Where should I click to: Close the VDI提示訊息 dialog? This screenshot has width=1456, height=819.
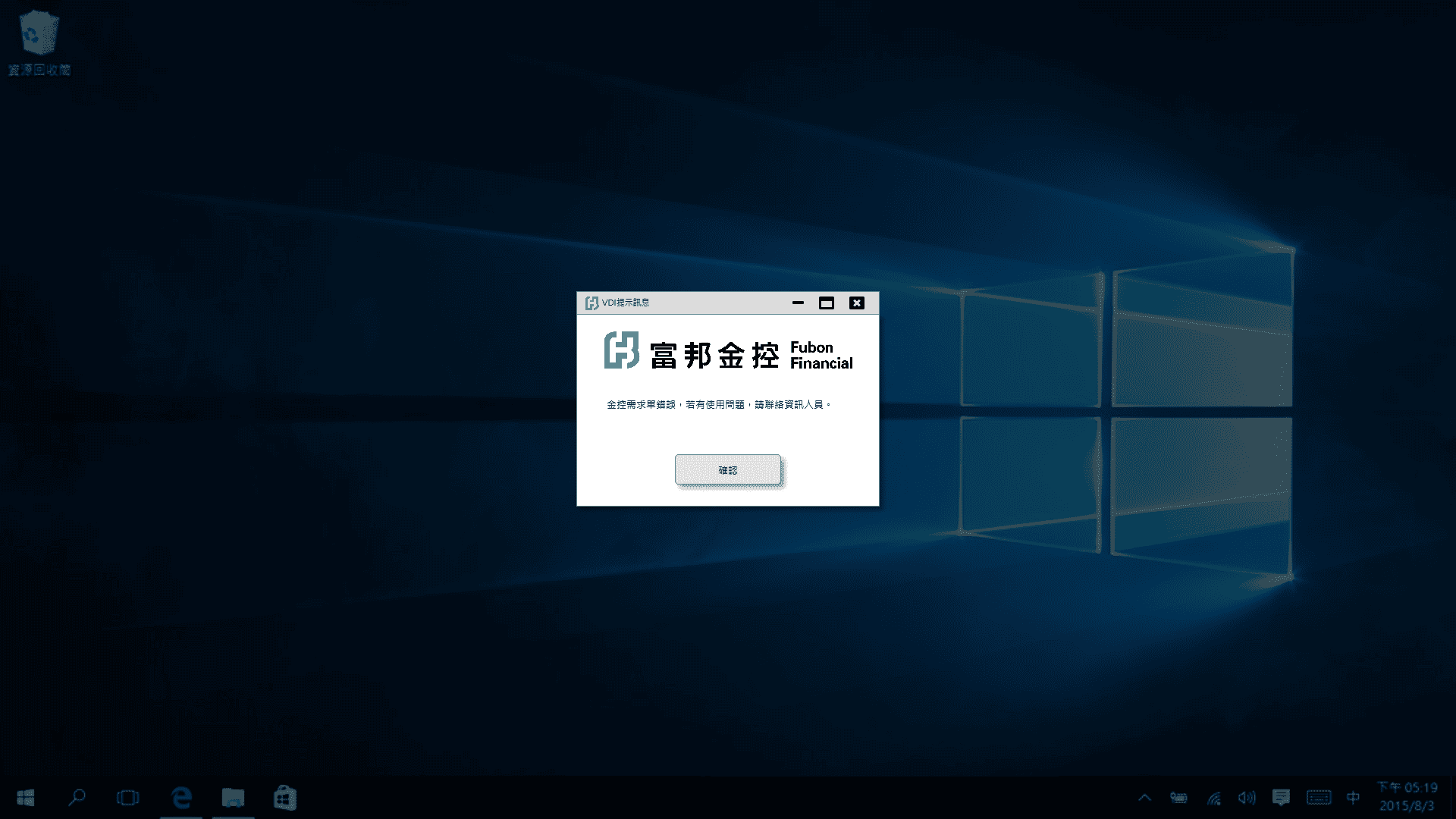(857, 303)
